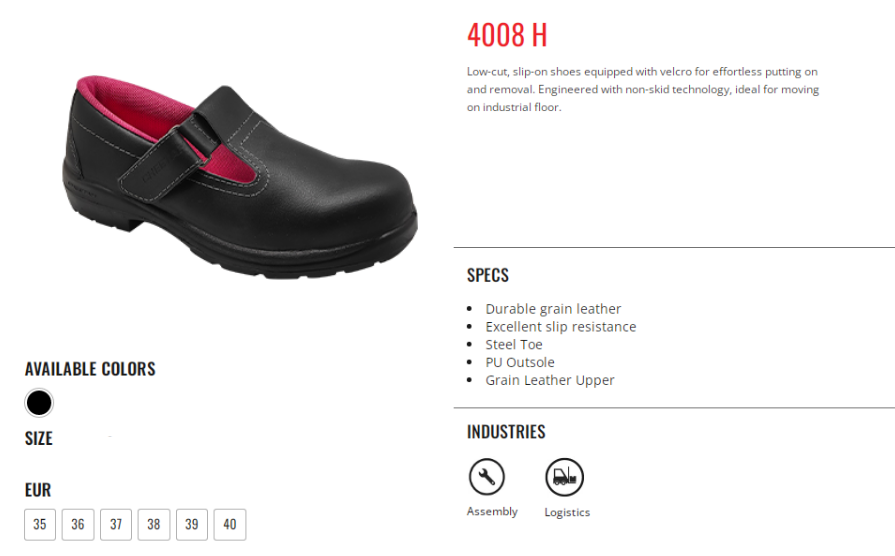Click the INDUSTRIES section heading
The height and width of the screenshot is (556, 895).
[506, 432]
